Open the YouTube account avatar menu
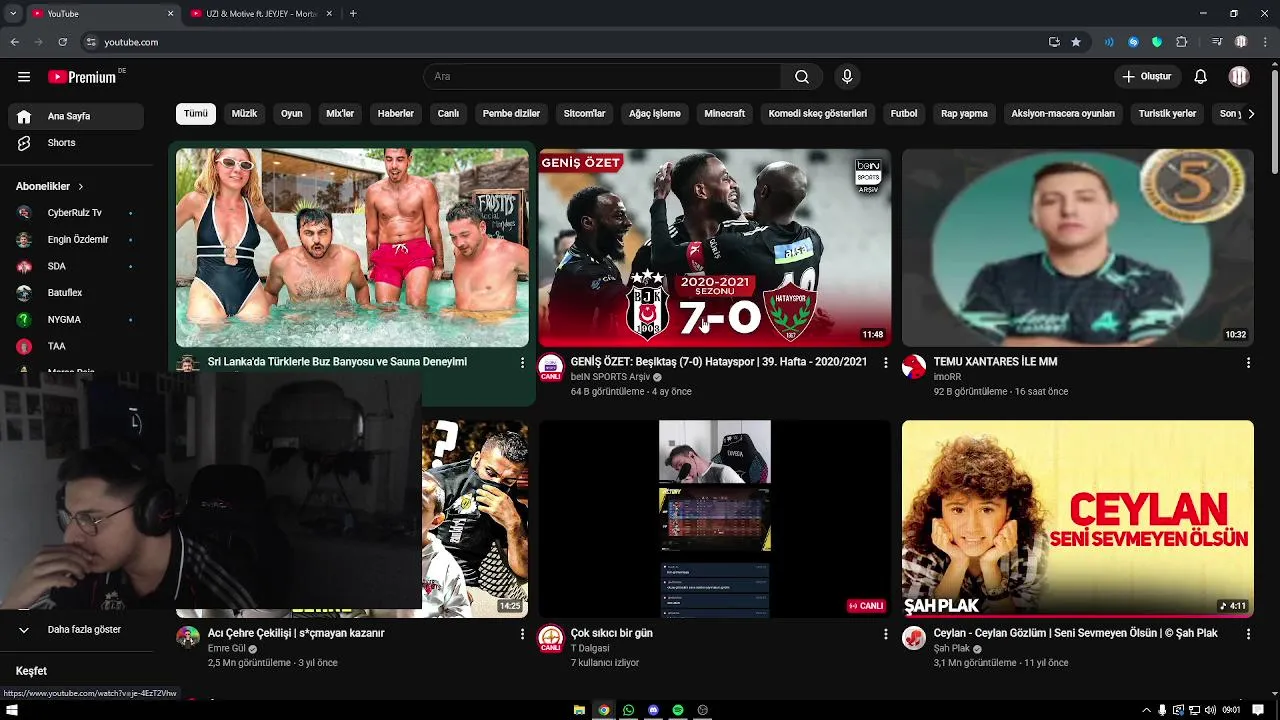Image resolution: width=1280 pixels, height=720 pixels. point(1239,77)
